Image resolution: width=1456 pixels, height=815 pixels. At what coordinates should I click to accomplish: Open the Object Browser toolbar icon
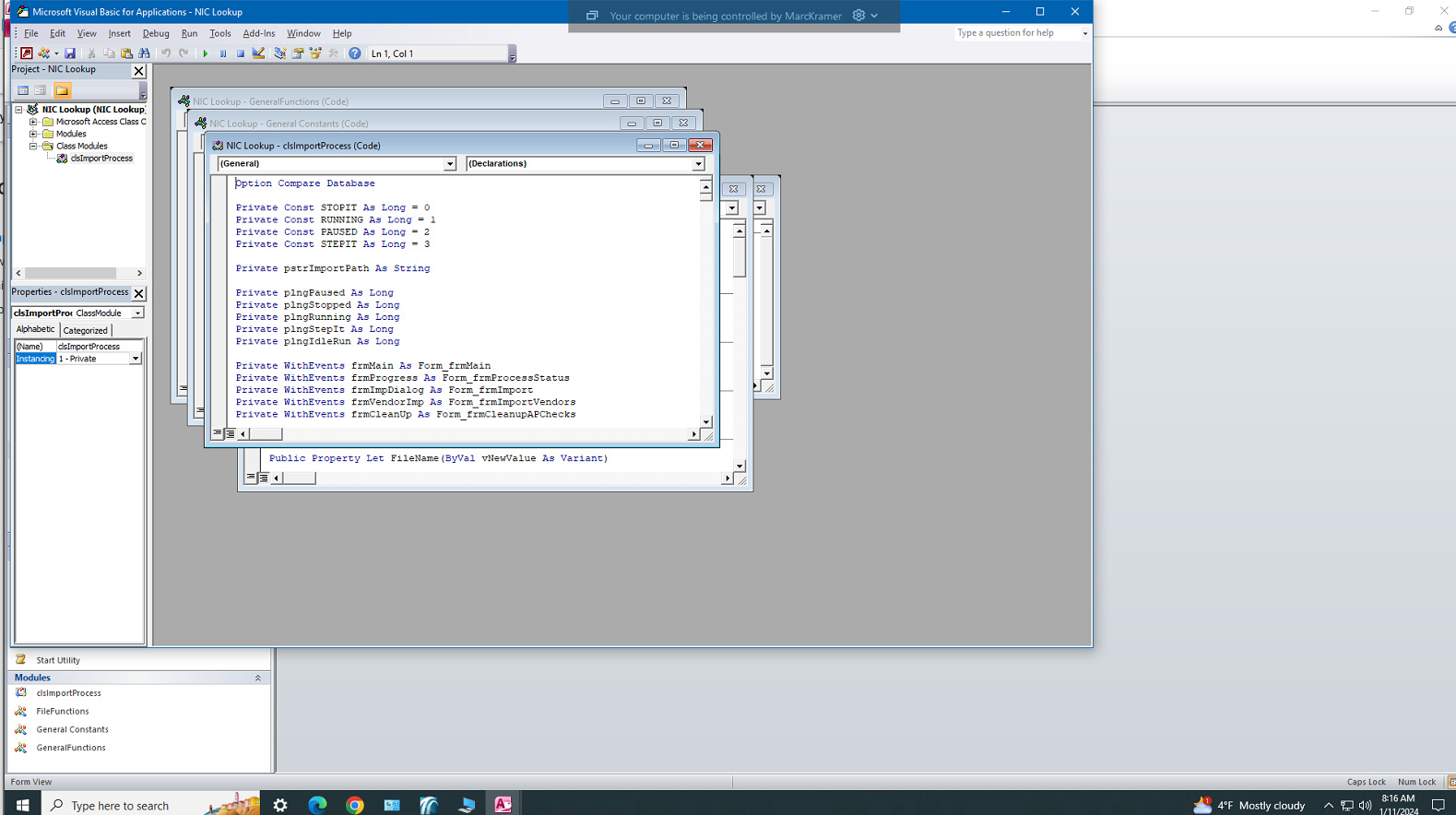pos(315,53)
